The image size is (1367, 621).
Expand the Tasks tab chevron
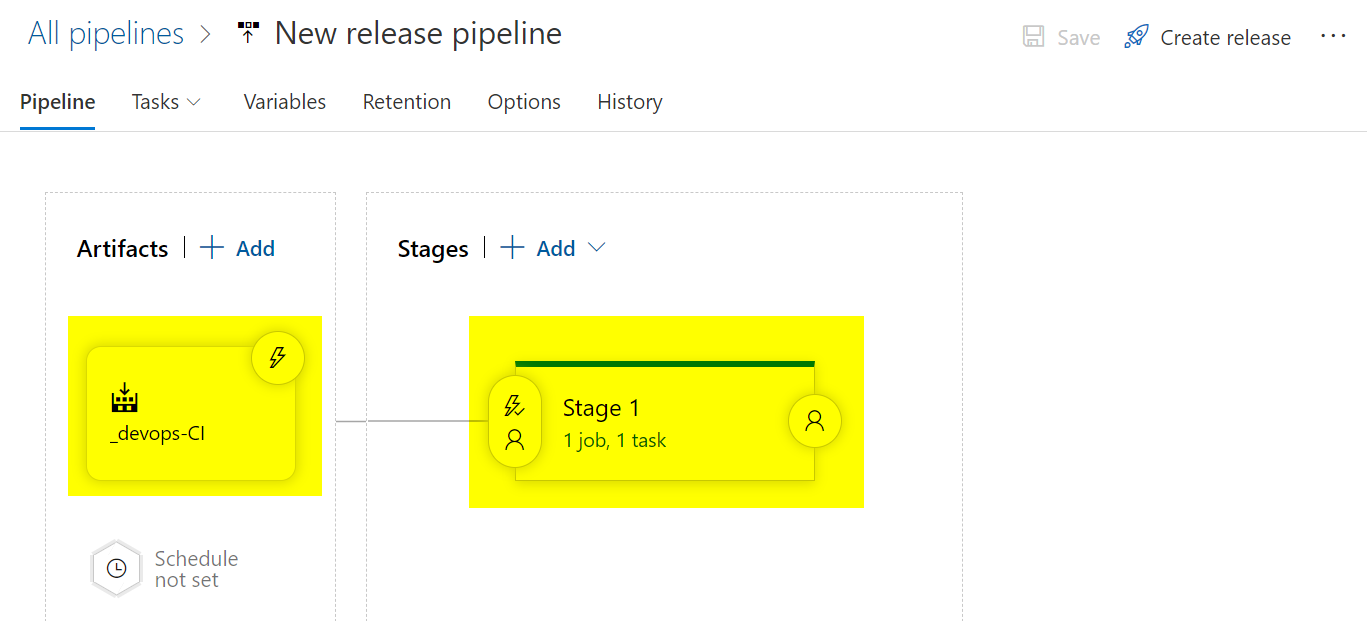(x=194, y=102)
